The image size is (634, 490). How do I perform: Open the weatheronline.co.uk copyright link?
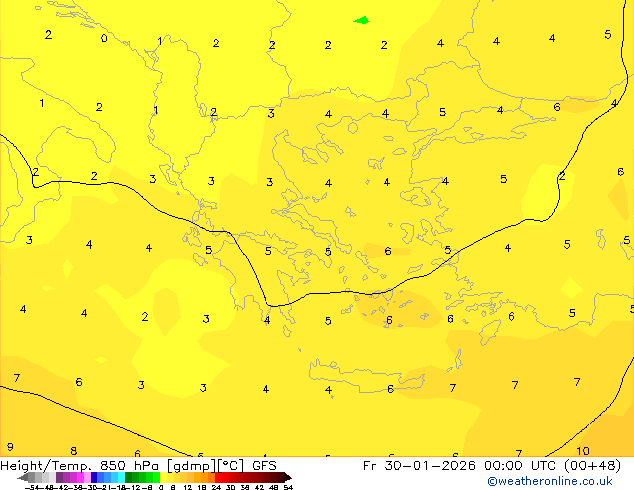pyautogui.click(x=550, y=481)
